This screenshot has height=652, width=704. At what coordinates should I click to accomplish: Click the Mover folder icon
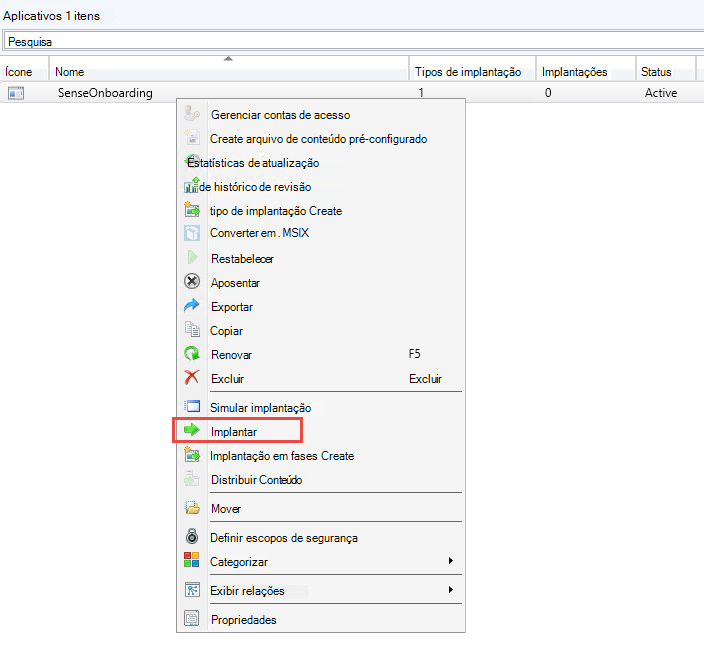pos(193,509)
